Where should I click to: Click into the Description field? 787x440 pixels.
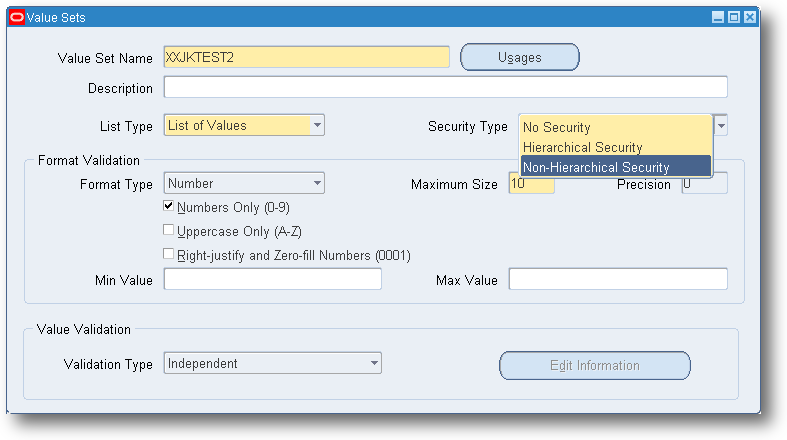click(446, 87)
